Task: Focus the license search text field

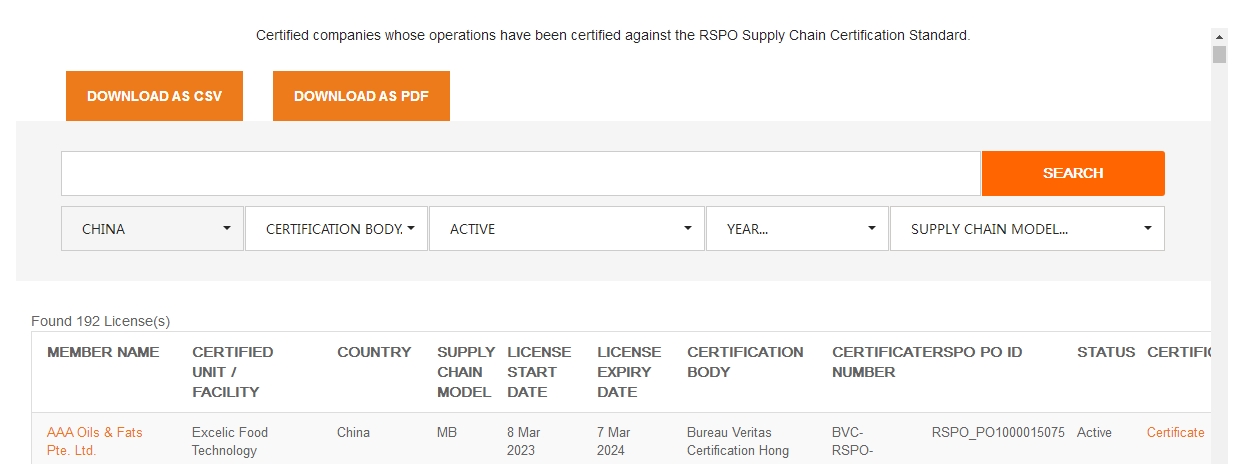Action: (520, 173)
